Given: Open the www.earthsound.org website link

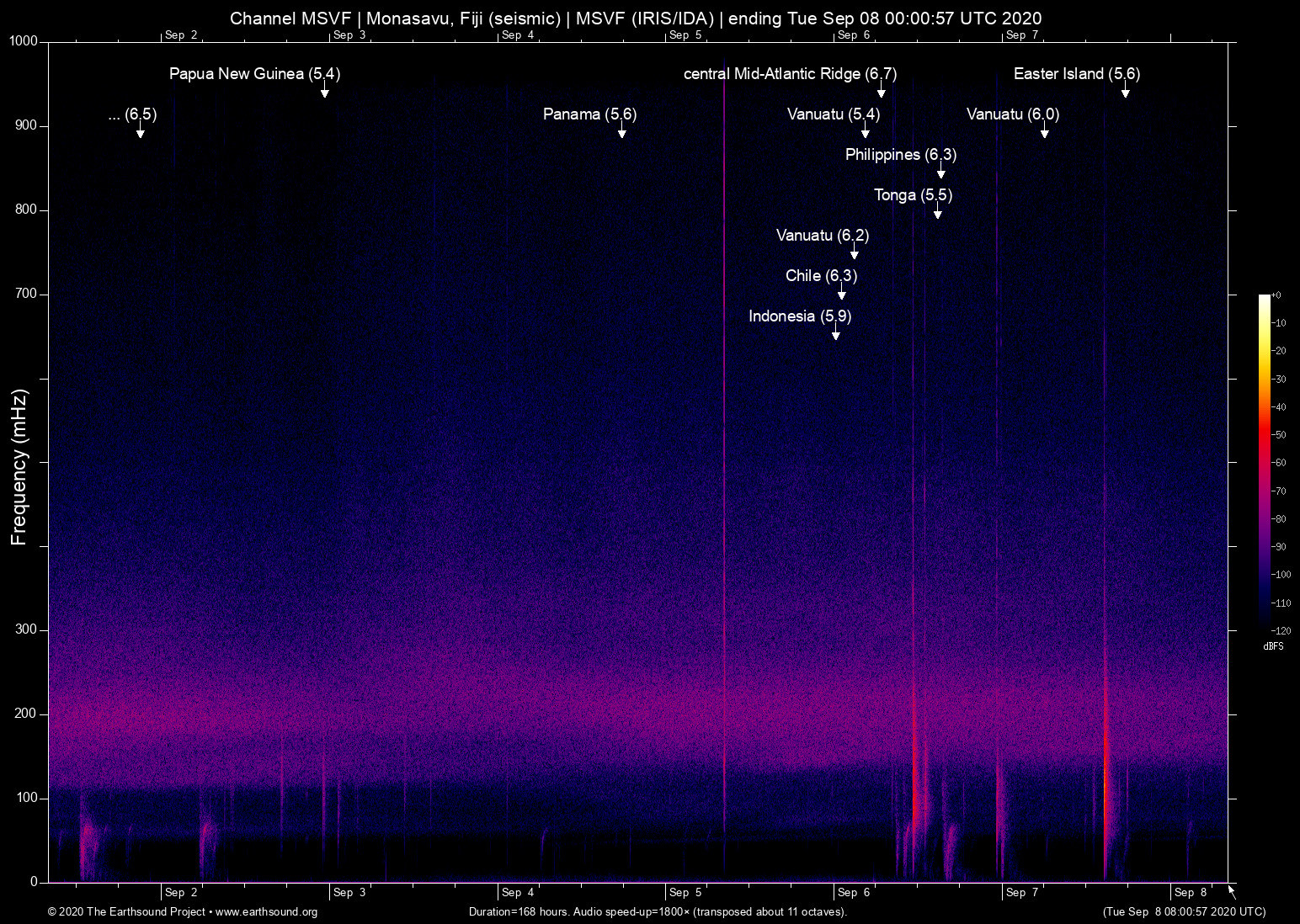Looking at the screenshot, I should (268, 912).
